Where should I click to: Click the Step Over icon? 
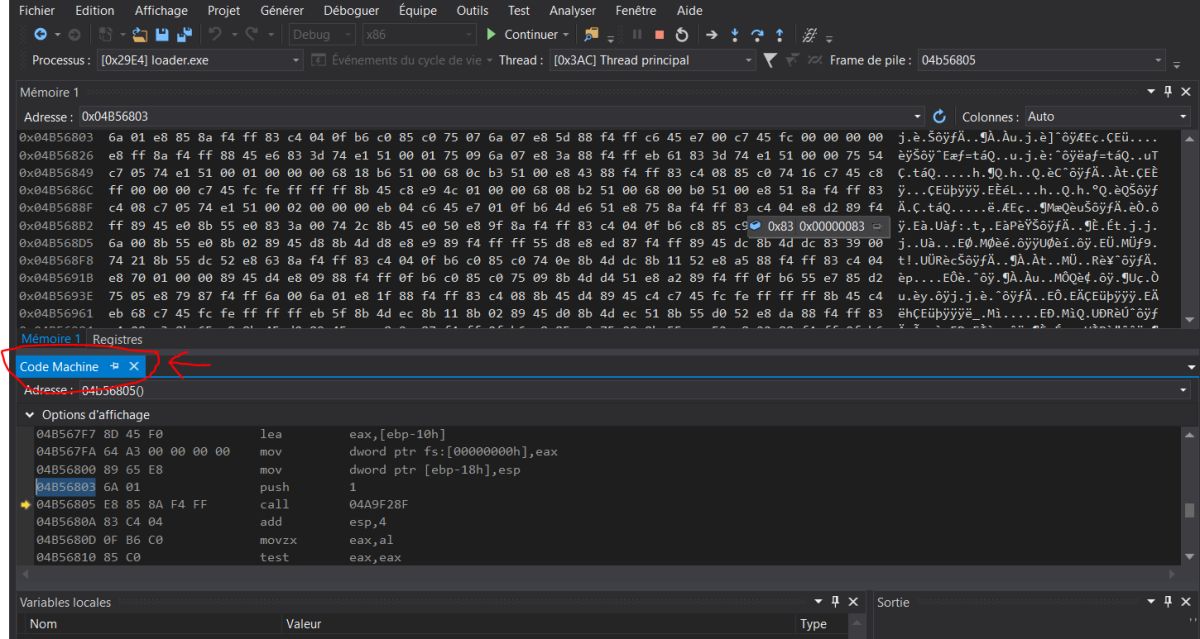[755, 34]
